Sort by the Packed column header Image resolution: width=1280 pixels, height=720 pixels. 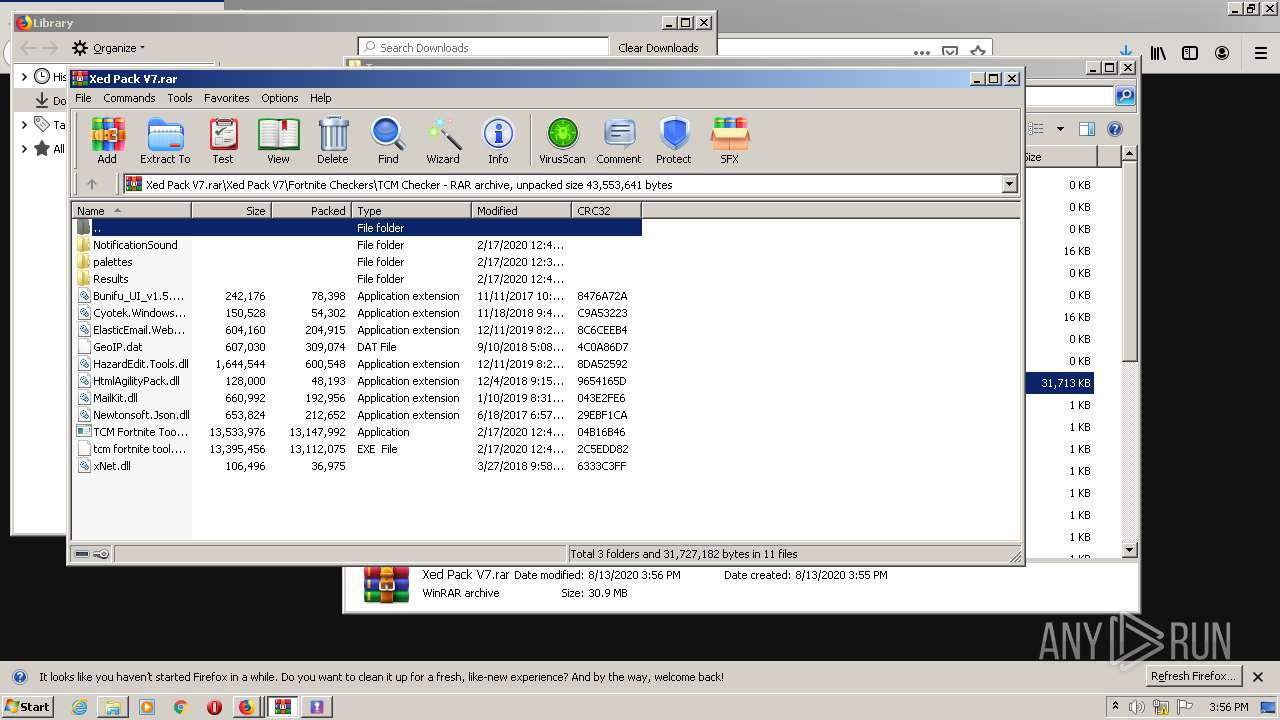pyautogui.click(x=311, y=210)
